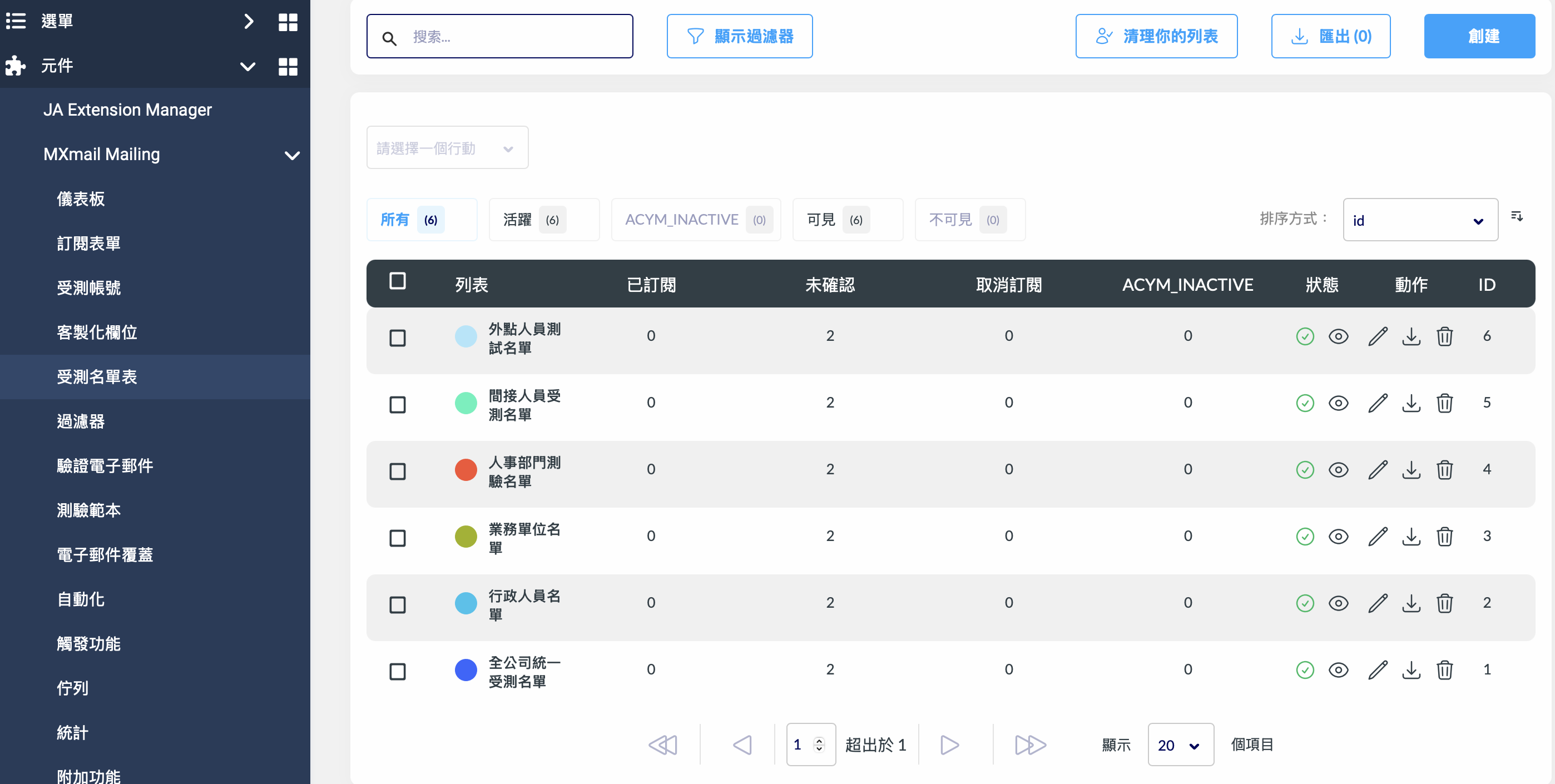Image resolution: width=1555 pixels, height=784 pixels.
Task: Click the sort order direction icon
Action: tap(1517, 217)
